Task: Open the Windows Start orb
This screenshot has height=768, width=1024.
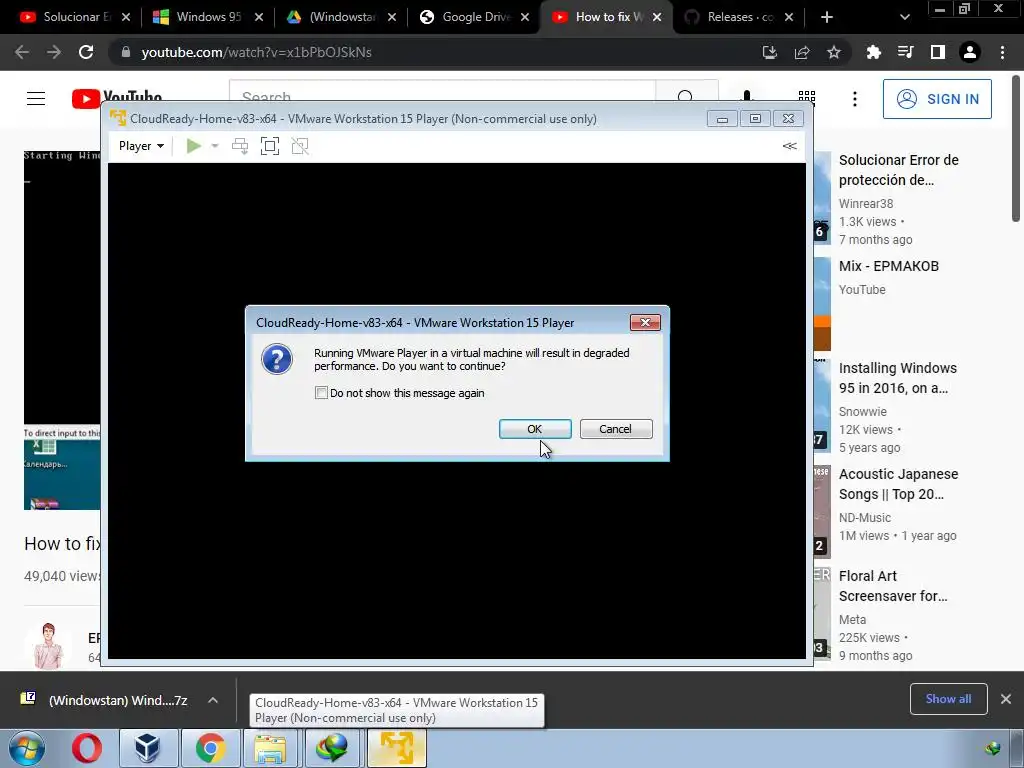Action: click(x=27, y=748)
